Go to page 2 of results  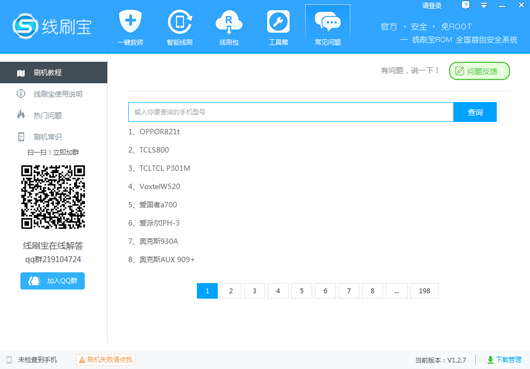pos(231,291)
